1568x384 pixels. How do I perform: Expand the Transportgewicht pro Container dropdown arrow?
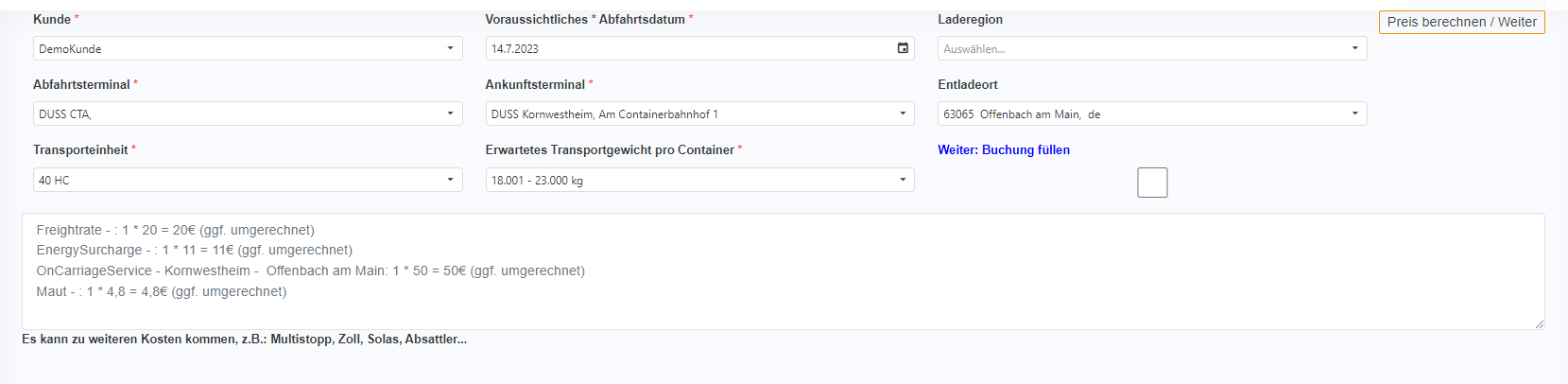point(903,180)
